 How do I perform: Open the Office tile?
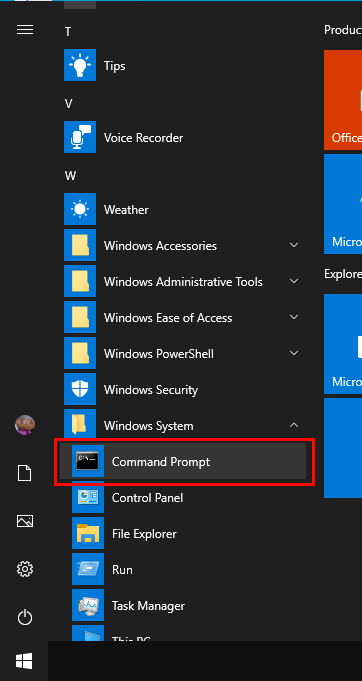343,100
